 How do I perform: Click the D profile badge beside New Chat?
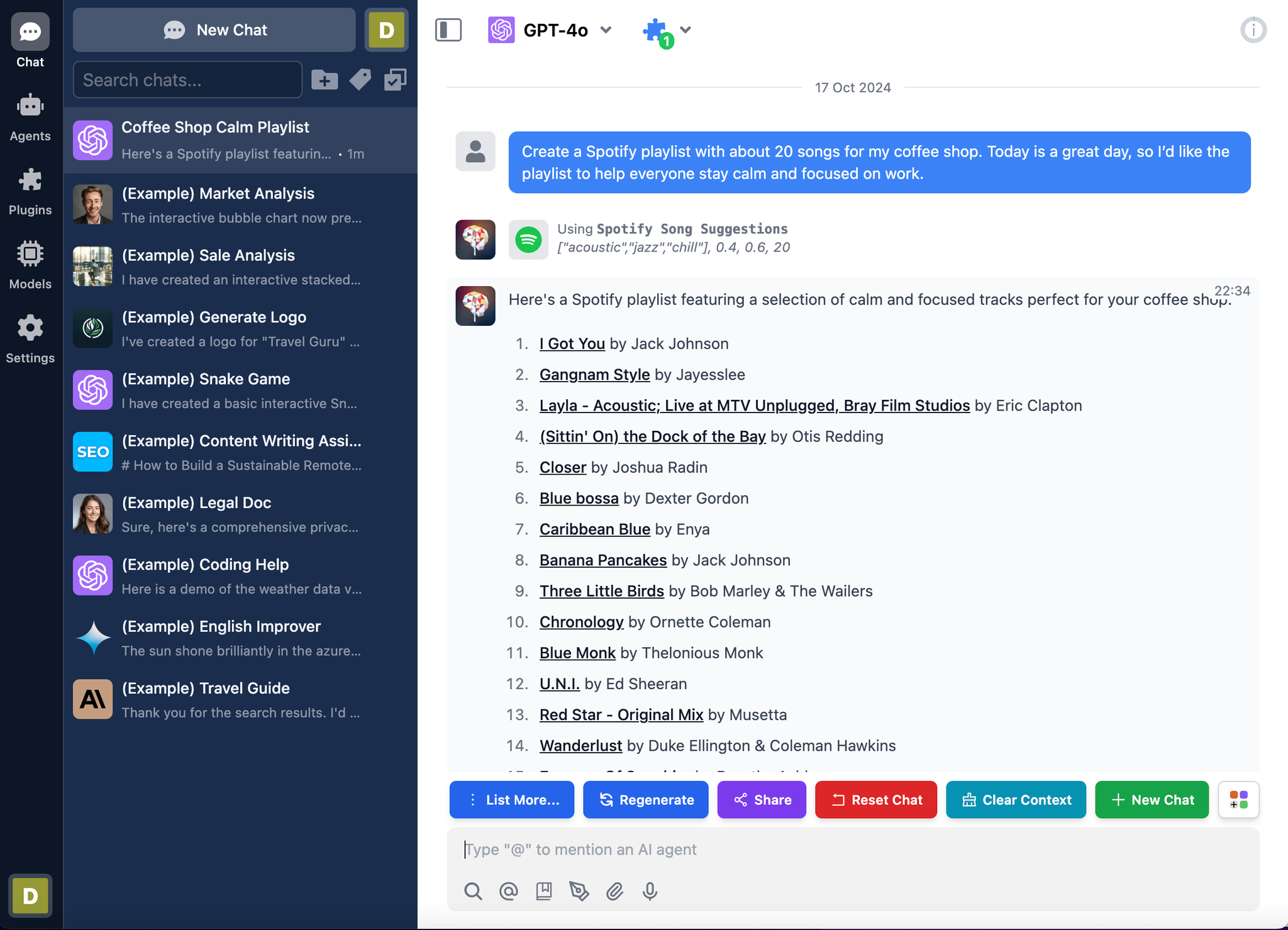(386, 30)
